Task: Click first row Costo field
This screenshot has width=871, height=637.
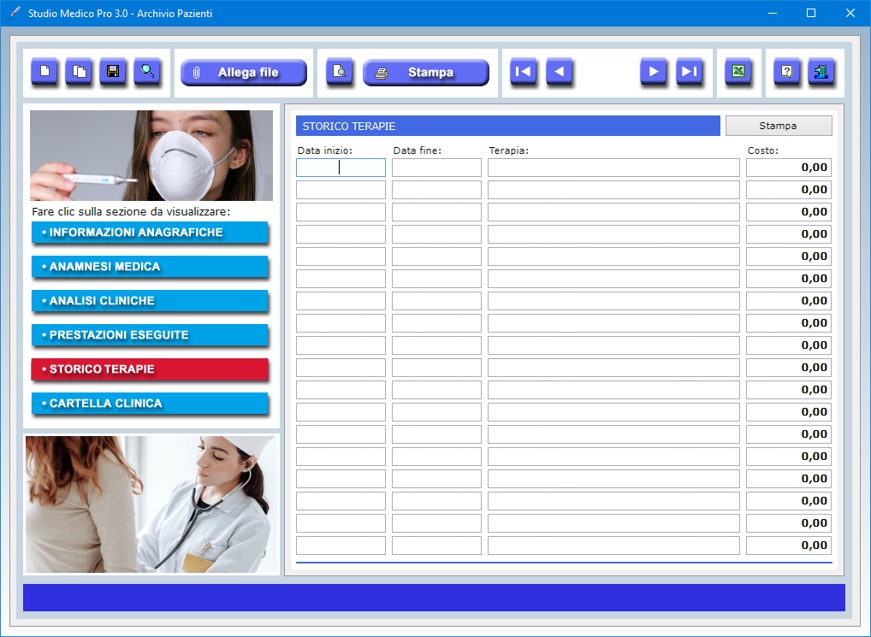Action: tap(789, 168)
